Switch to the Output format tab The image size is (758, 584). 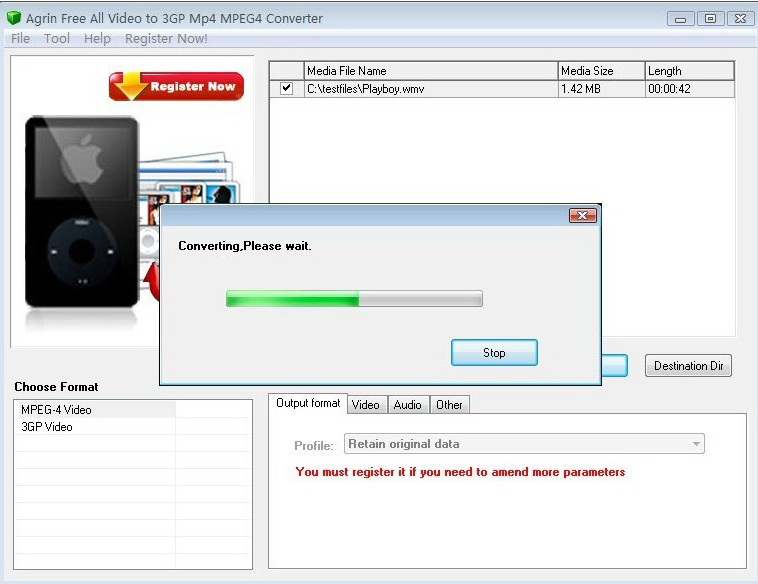pos(308,403)
